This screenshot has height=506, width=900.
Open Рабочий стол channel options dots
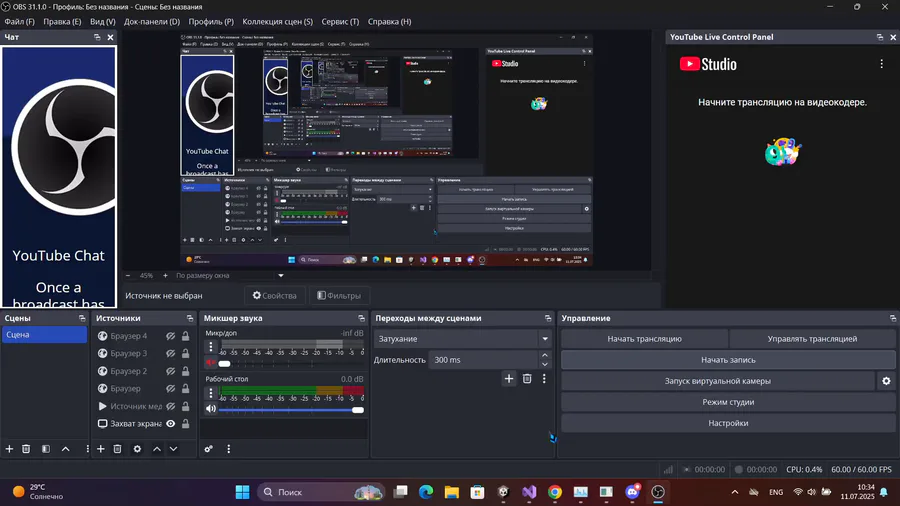pos(211,392)
